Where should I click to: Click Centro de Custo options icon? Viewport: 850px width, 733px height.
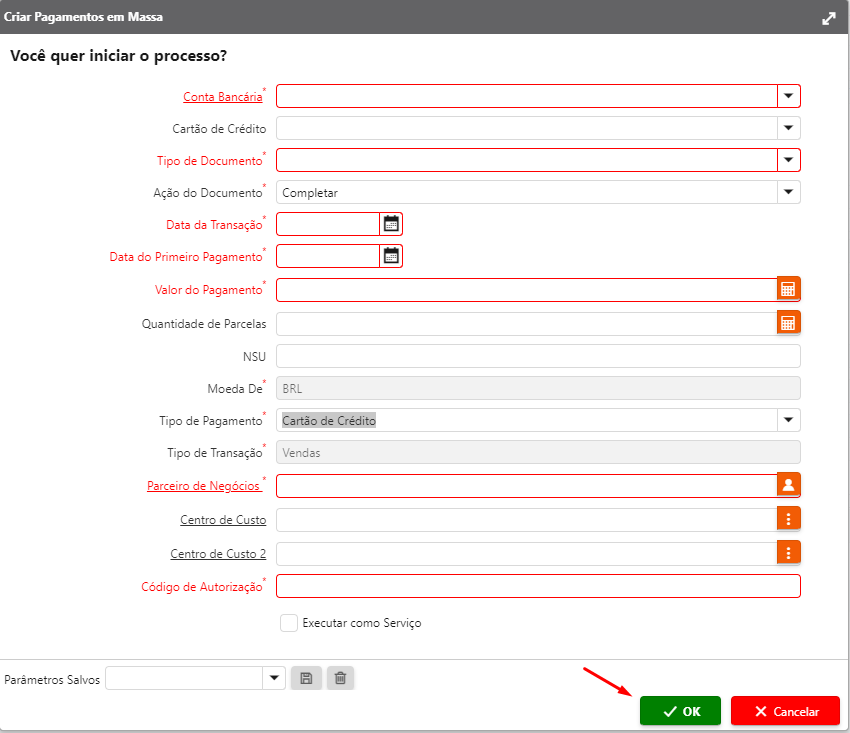788,519
